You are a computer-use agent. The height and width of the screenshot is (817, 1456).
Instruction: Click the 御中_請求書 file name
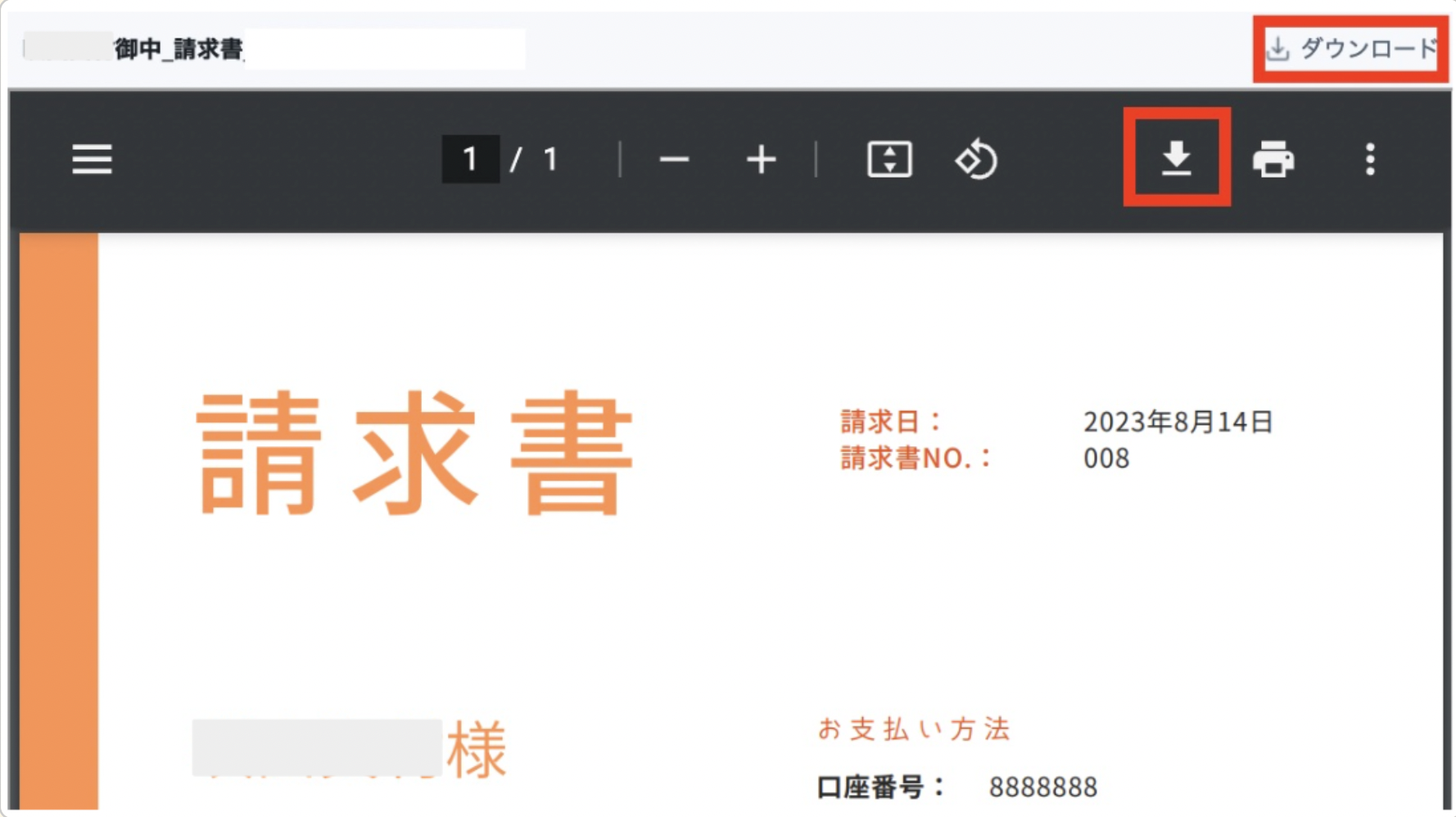click(178, 49)
